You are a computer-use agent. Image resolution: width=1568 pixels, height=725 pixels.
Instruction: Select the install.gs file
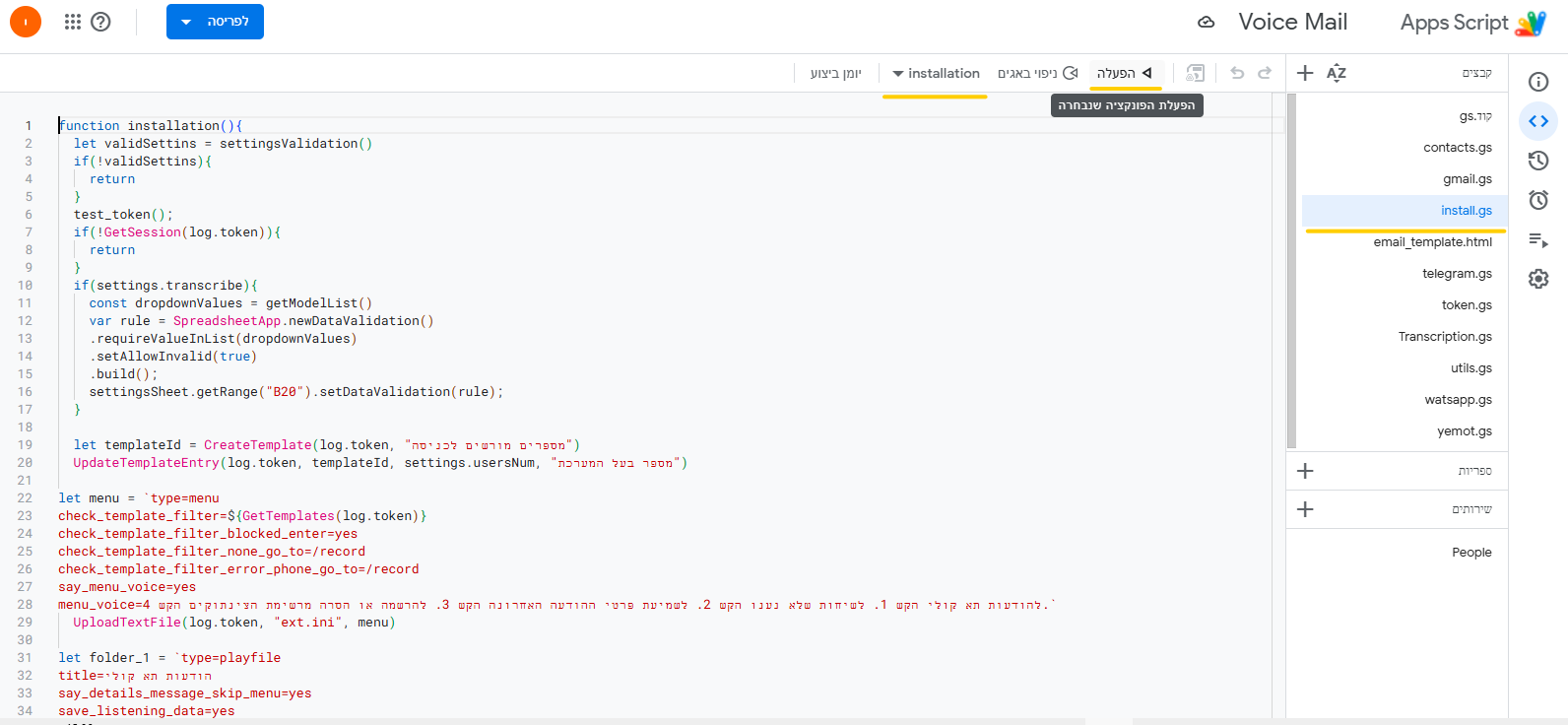coord(1405,211)
